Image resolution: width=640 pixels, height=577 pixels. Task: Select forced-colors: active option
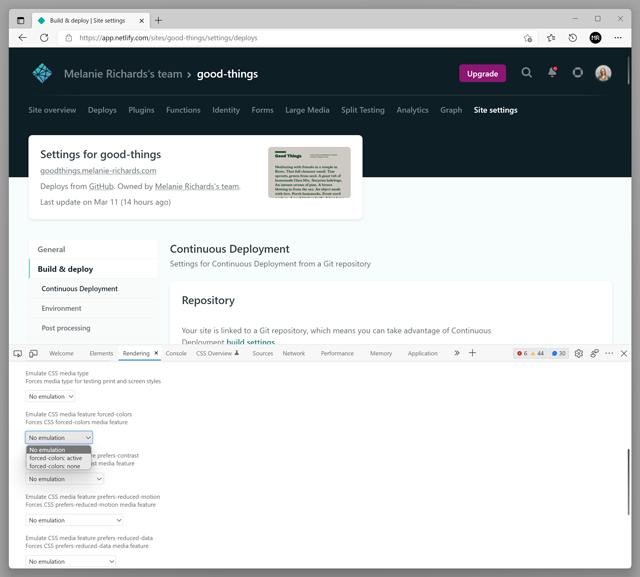coord(58,458)
